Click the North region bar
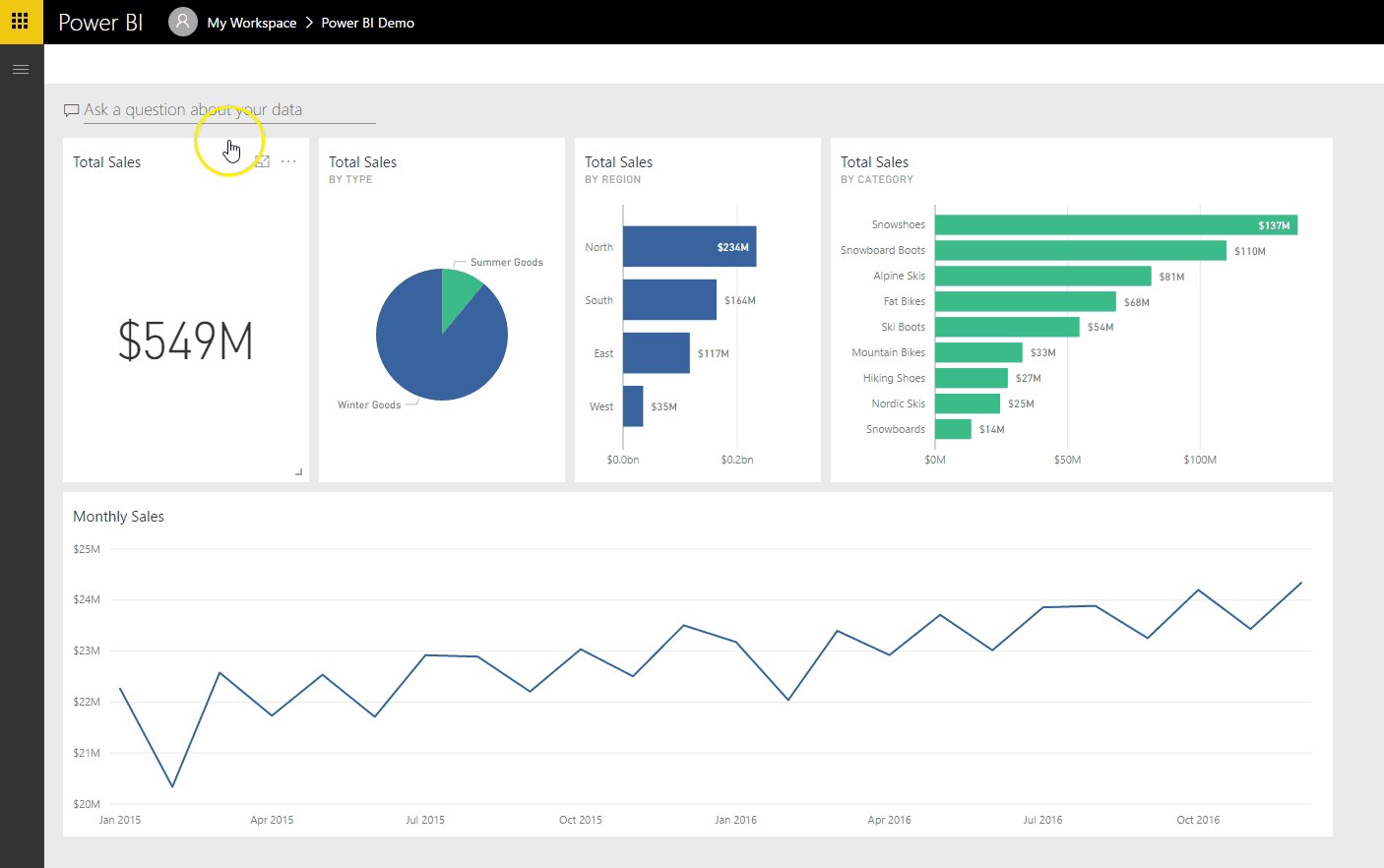Screen dimensions: 1384x868 (689, 247)
